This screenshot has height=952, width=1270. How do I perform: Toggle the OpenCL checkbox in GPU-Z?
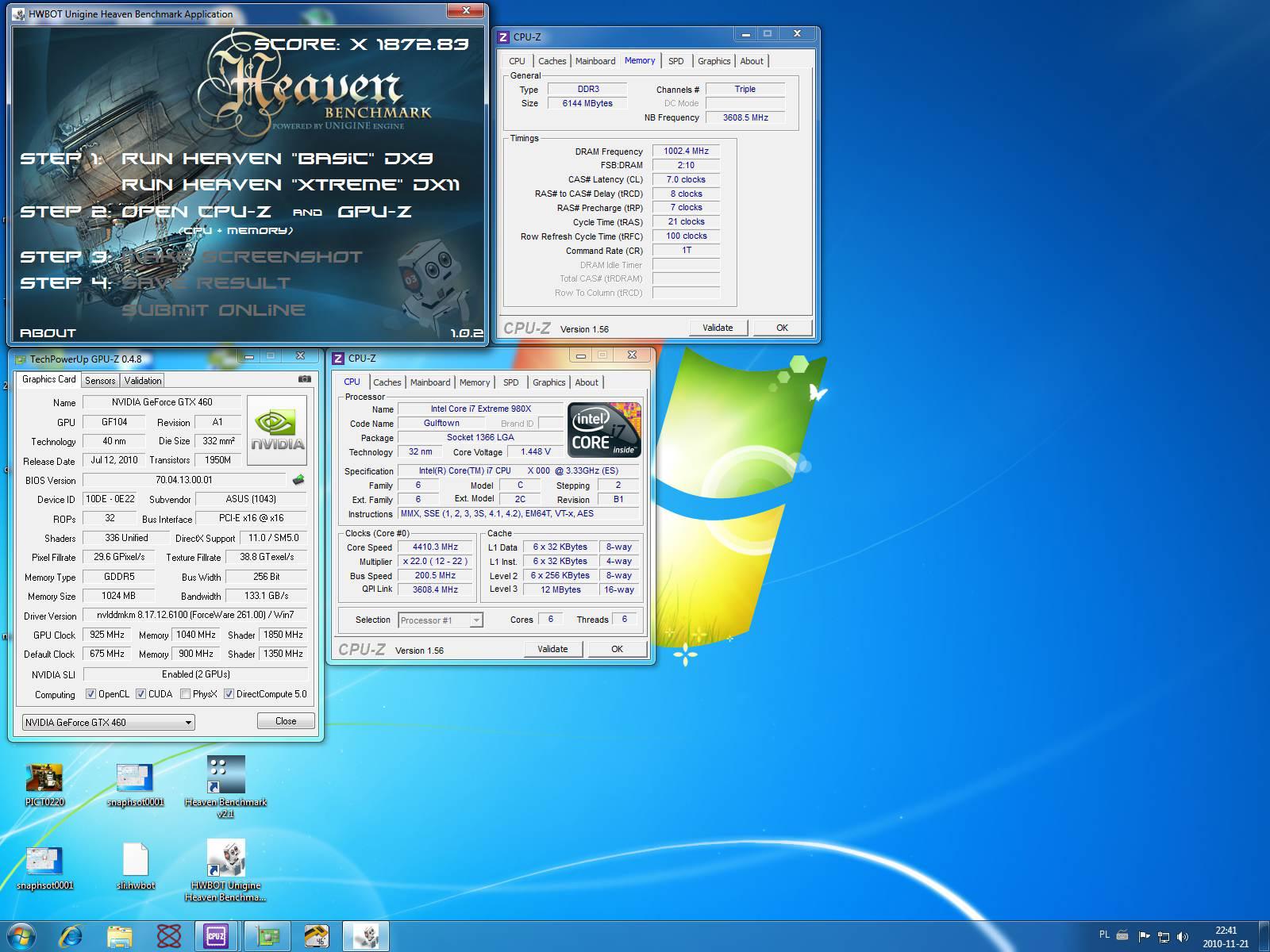(x=91, y=694)
